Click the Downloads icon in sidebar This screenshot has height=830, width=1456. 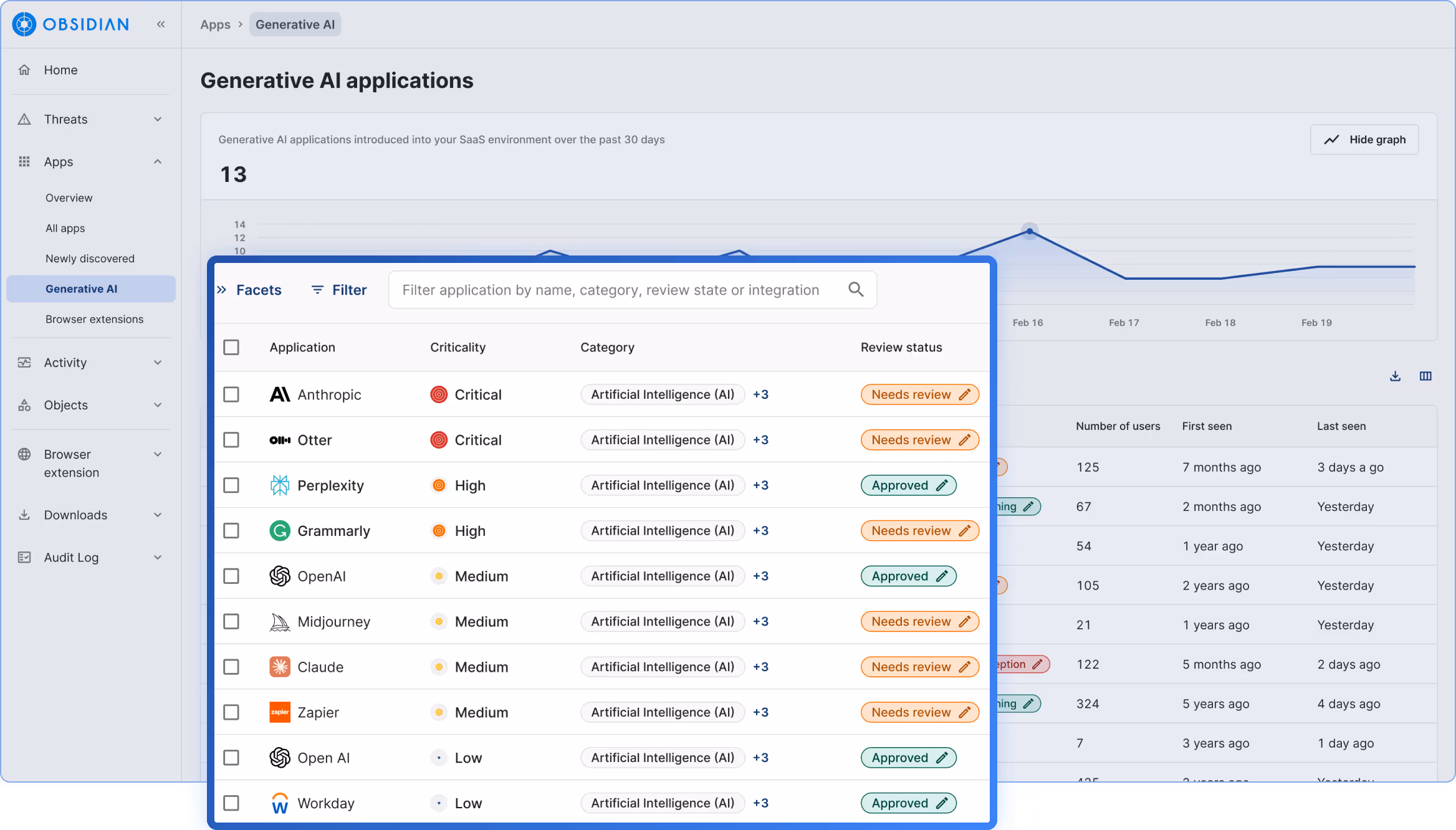(24, 515)
